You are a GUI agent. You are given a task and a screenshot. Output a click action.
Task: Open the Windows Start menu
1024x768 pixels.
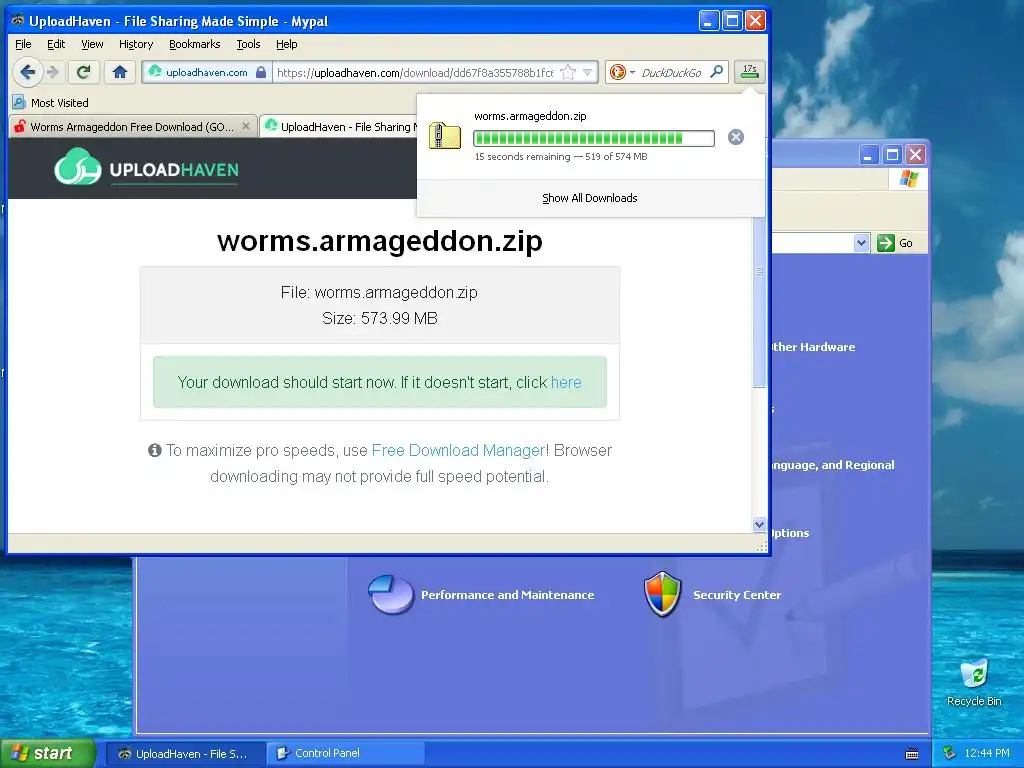pyautogui.click(x=47, y=753)
